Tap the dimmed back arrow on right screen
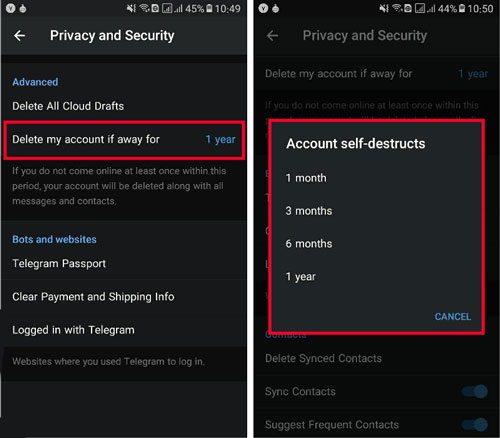 [x=272, y=36]
